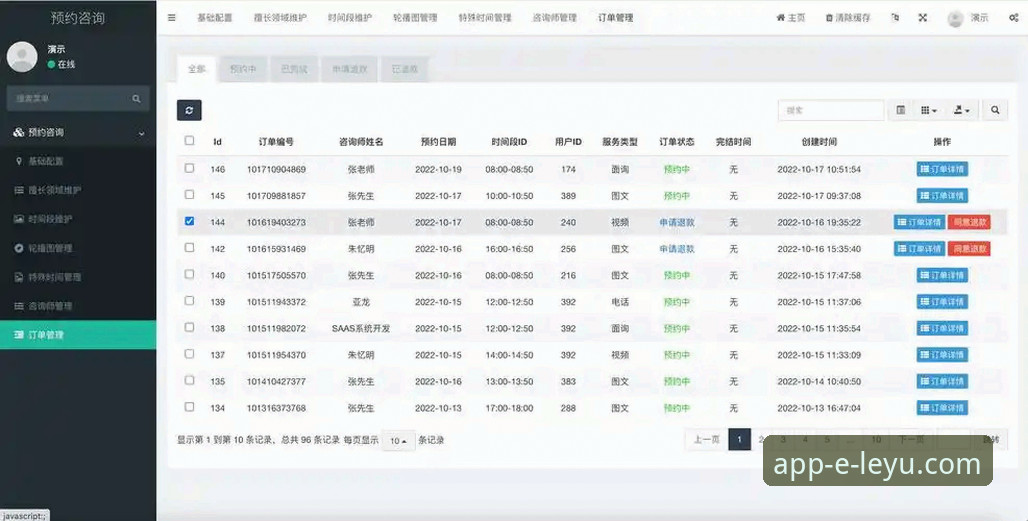Viewport: 1028px width, 521px height.
Task: Open 特殊时间管理 tab in top navigation
Action: 485,18
